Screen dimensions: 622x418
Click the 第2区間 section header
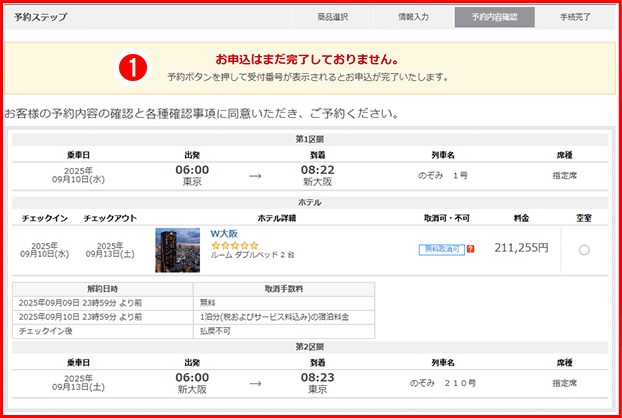(x=310, y=347)
